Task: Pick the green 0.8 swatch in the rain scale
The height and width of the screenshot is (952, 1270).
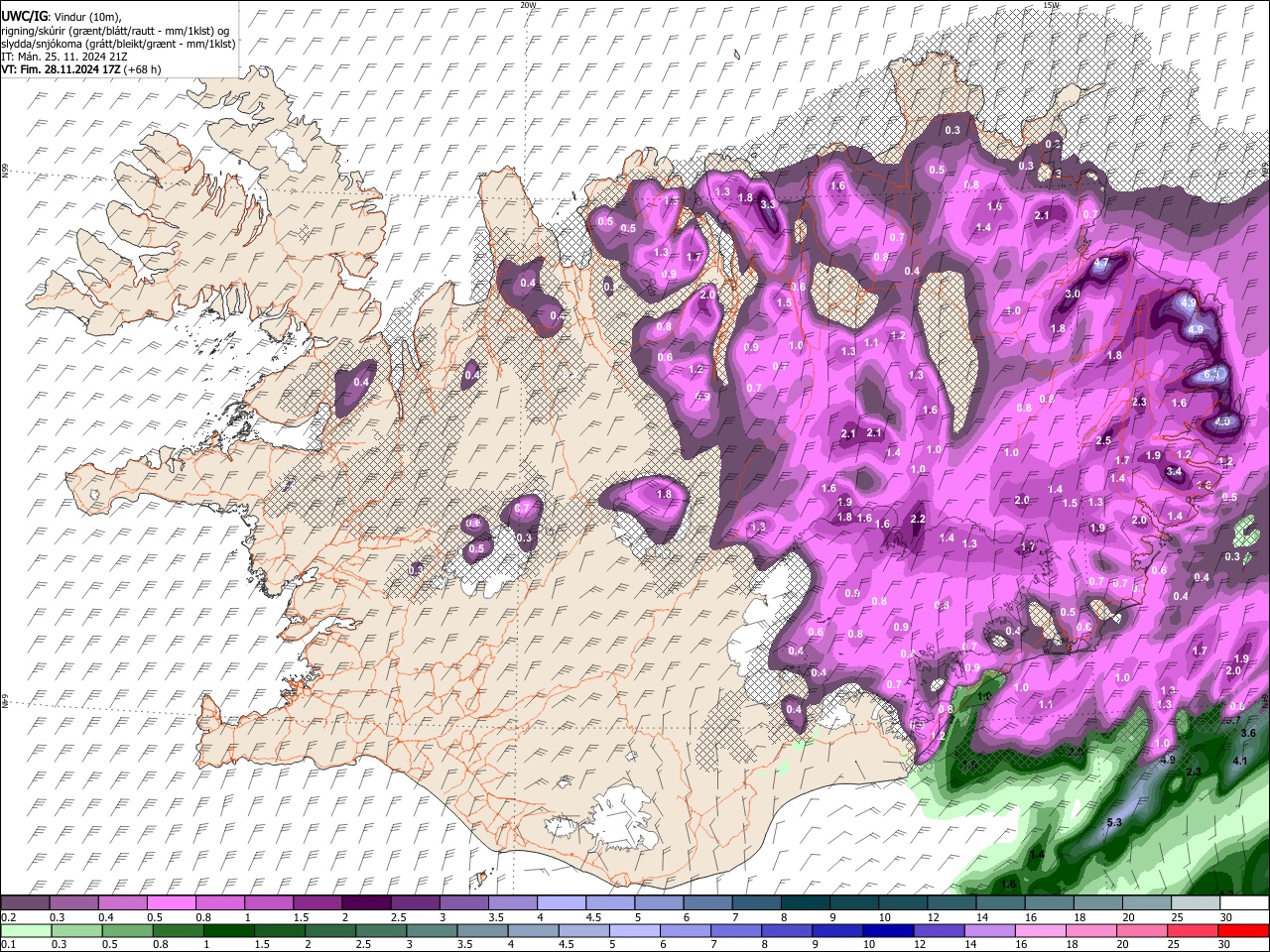Action: point(178,931)
